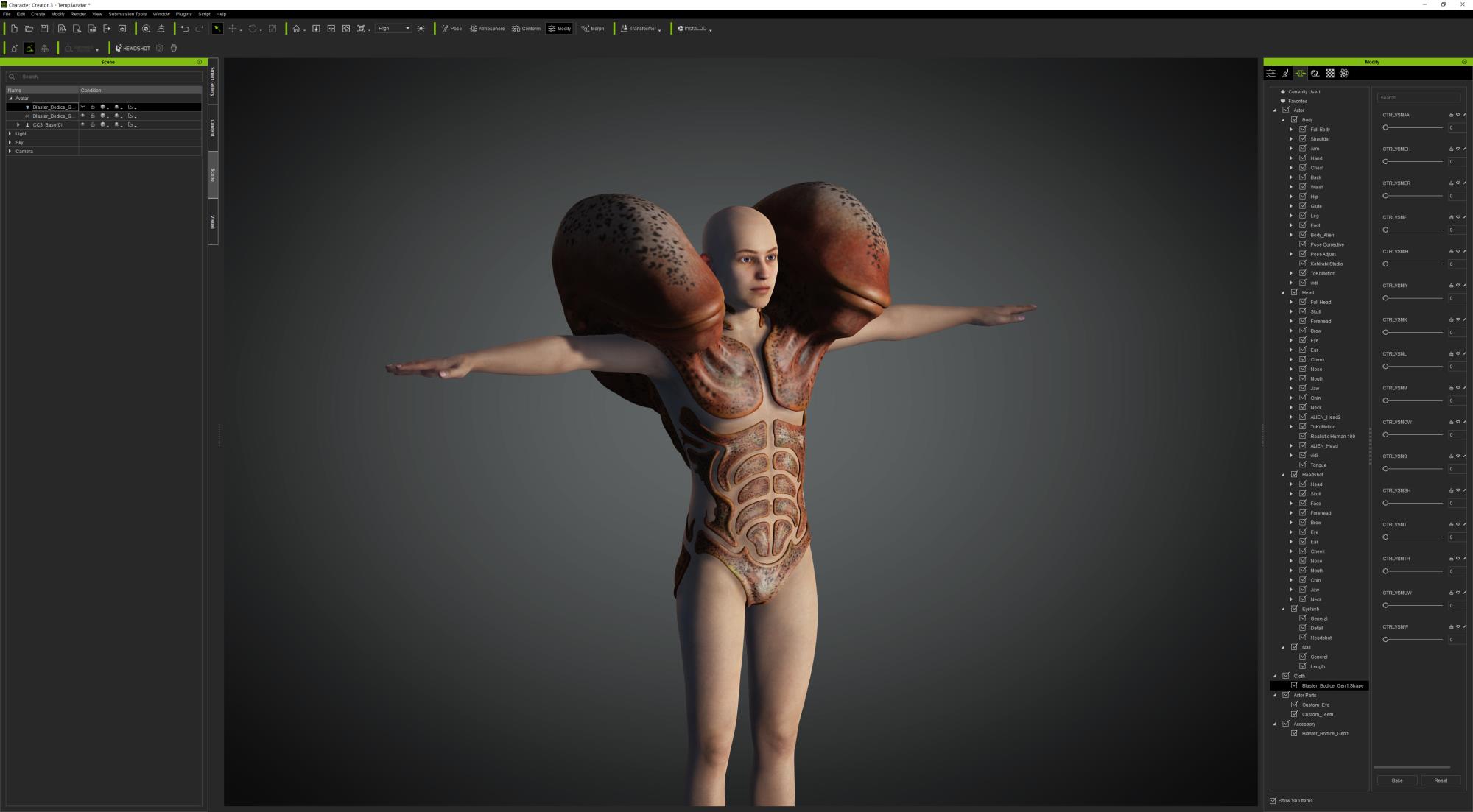Open the Modify panel Morph tab icon
Image resolution: width=1473 pixels, height=812 pixels.
pyautogui.click(x=1300, y=74)
